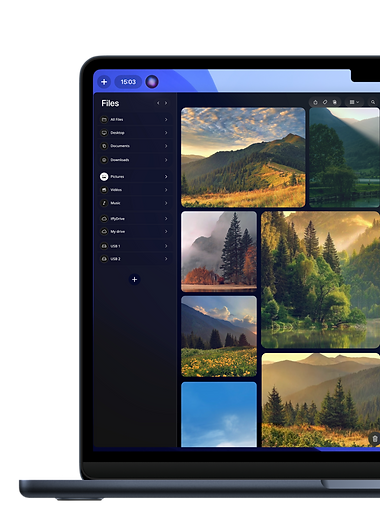380x532 pixels.
Task: Select the "Pictures" label
Action: tap(117, 176)
